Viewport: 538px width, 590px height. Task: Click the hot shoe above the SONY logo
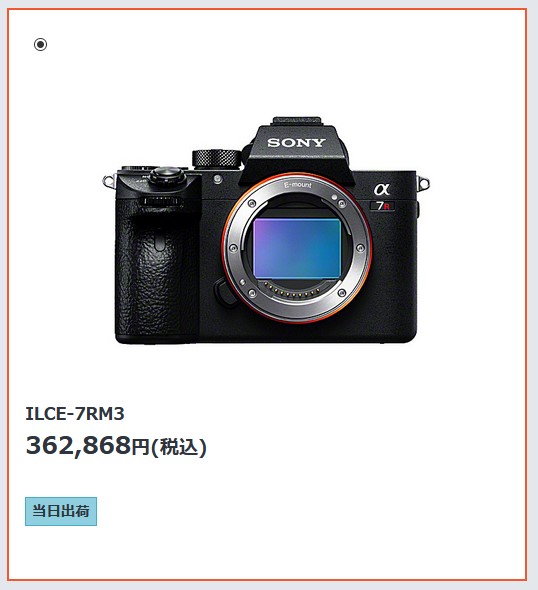297,121
